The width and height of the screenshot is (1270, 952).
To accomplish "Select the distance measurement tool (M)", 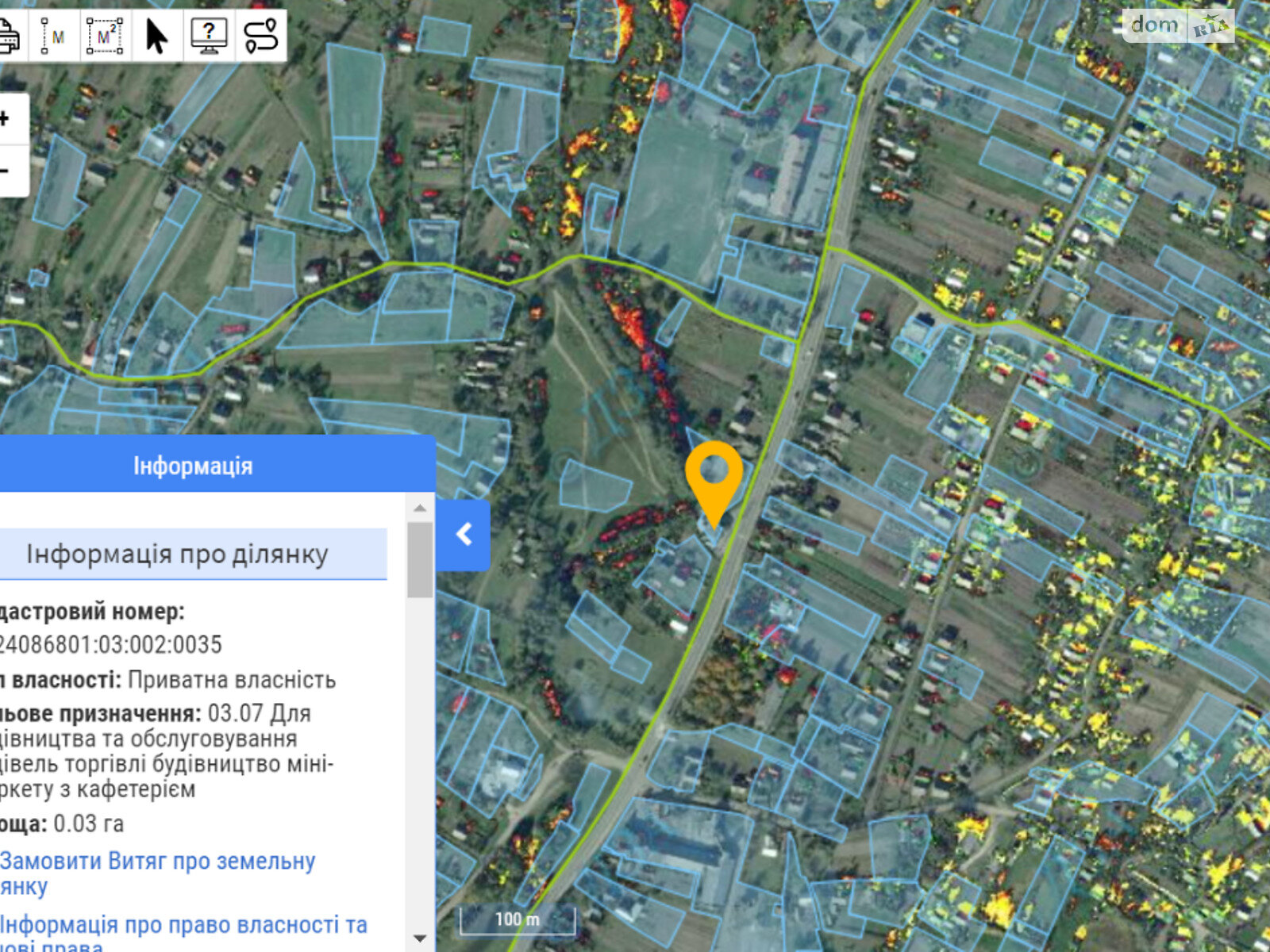I will pyautogui.click(x=54, y=36).
